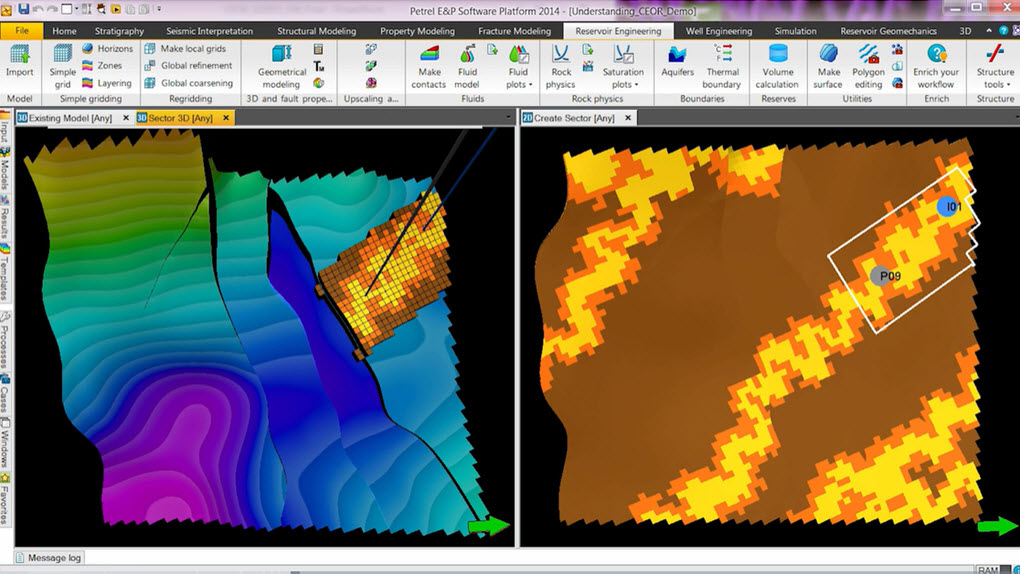Click the help question mark icon
Viewport: 1020px width, 574px height.
pos(1004,31)
